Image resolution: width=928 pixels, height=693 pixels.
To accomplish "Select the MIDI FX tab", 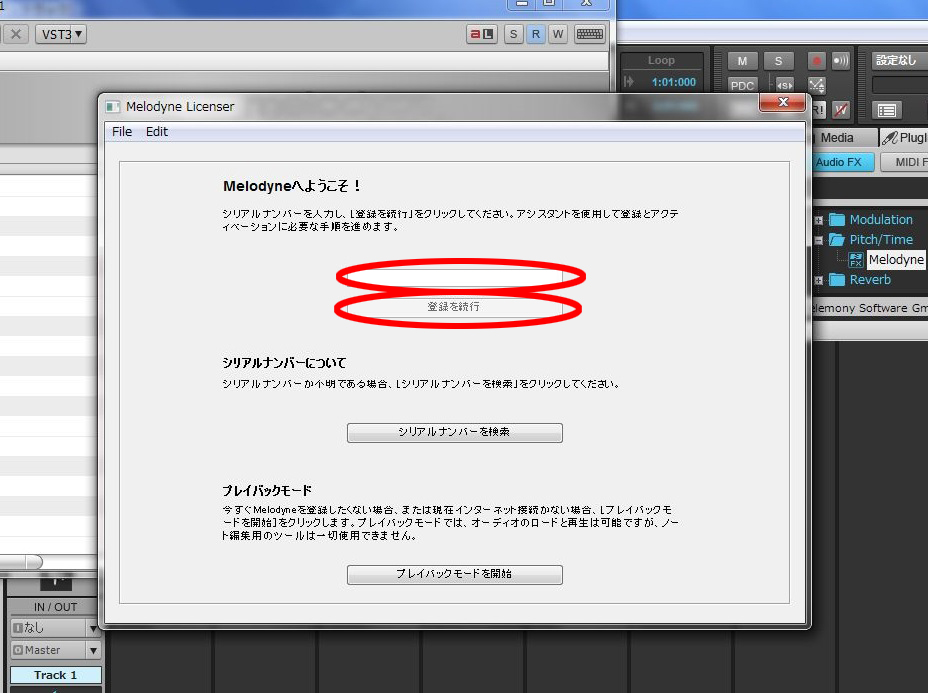I will 906,162.
